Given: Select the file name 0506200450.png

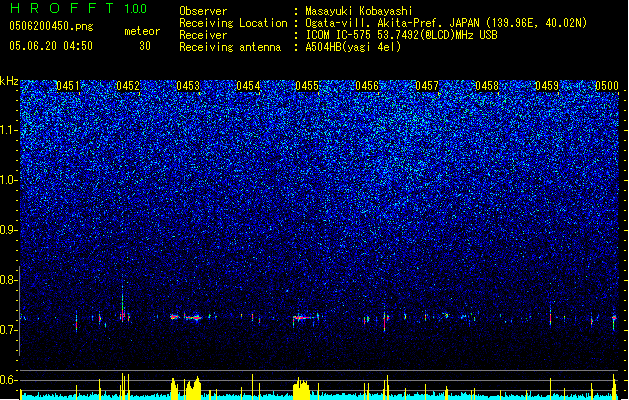Looking at the screenshot, I should (x=51, y=26).
